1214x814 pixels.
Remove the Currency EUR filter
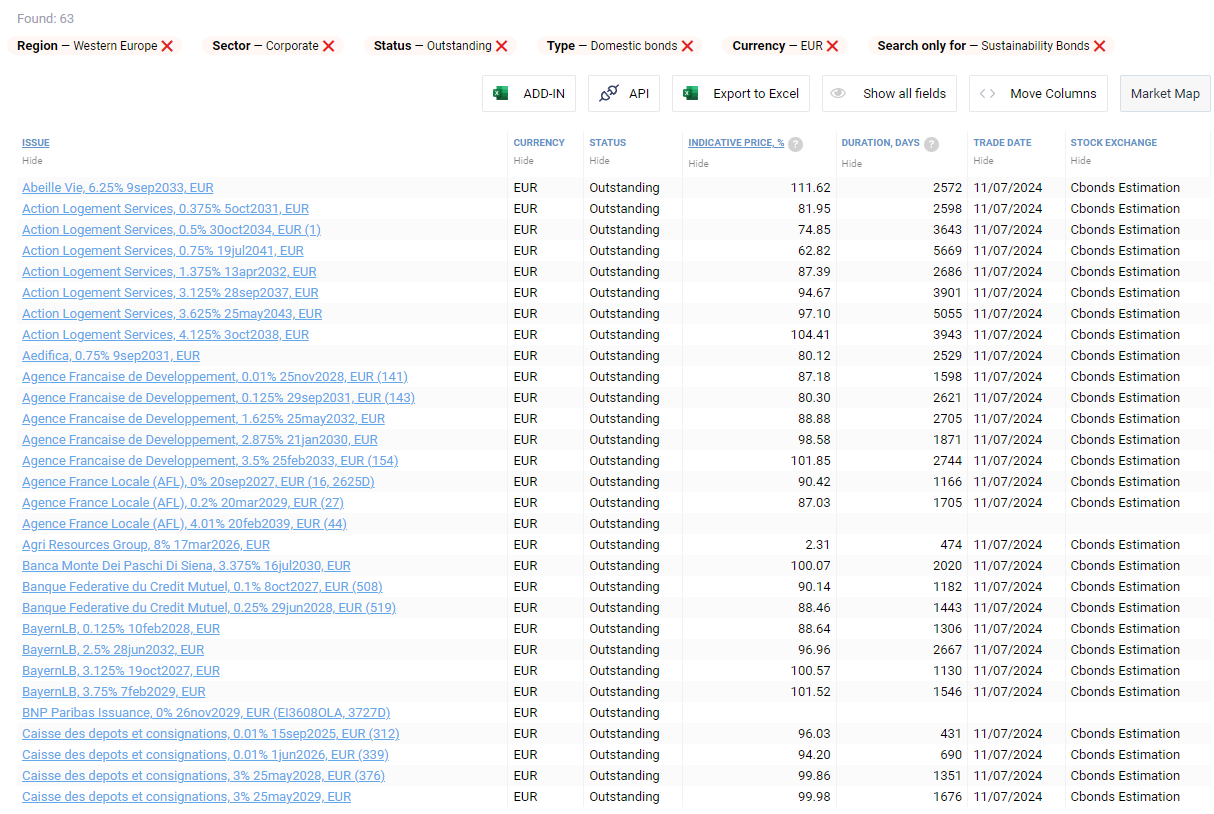point(832,46)
